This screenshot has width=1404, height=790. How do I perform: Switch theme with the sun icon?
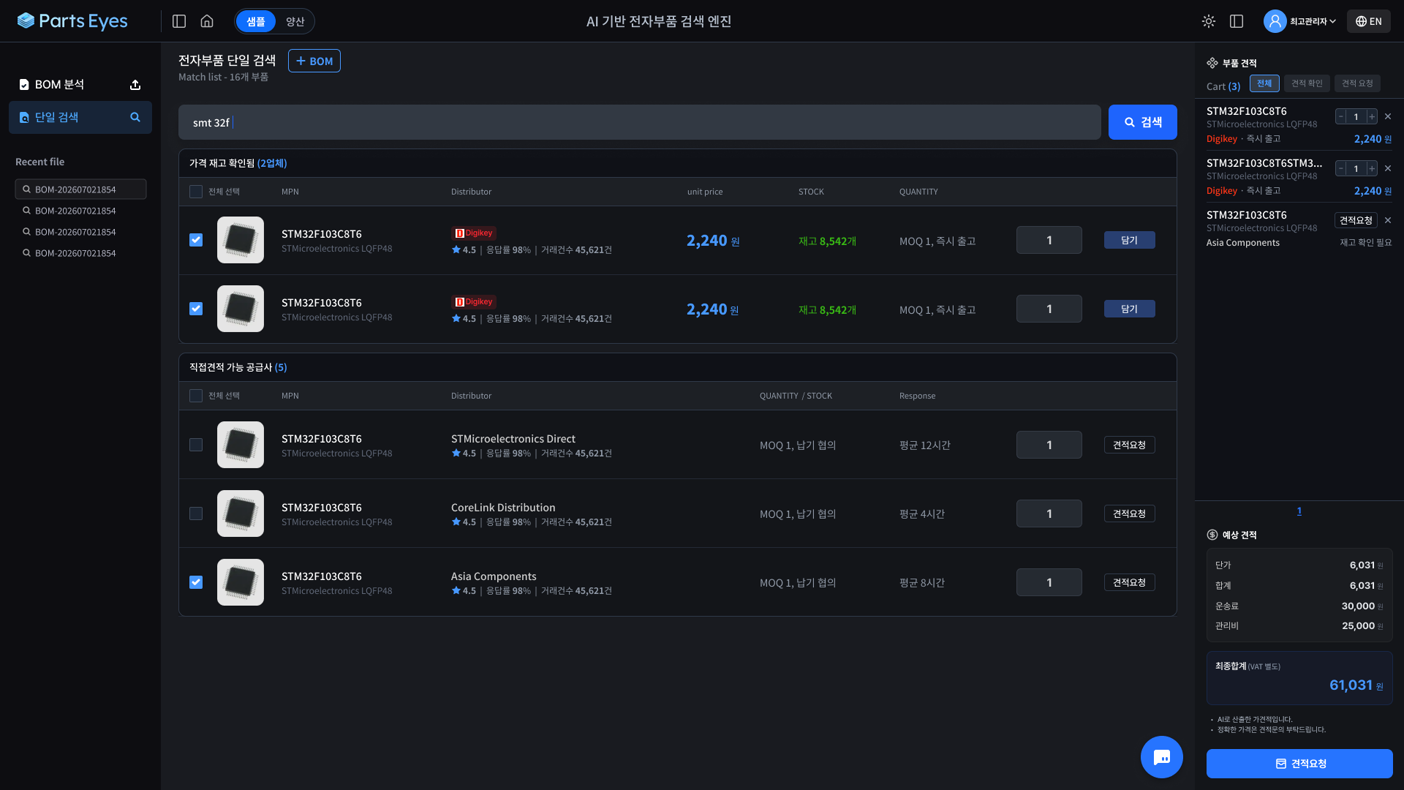[1209, 21]
